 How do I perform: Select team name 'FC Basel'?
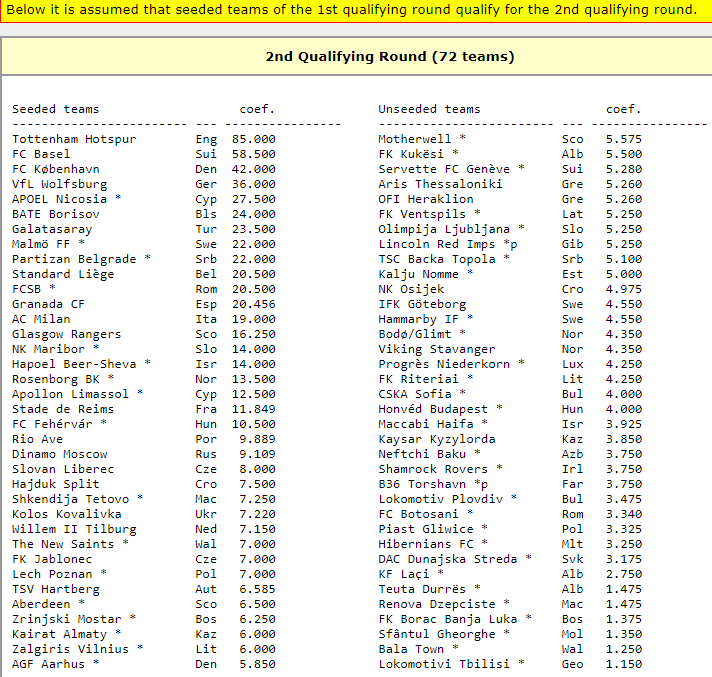(x=41, y=154)
